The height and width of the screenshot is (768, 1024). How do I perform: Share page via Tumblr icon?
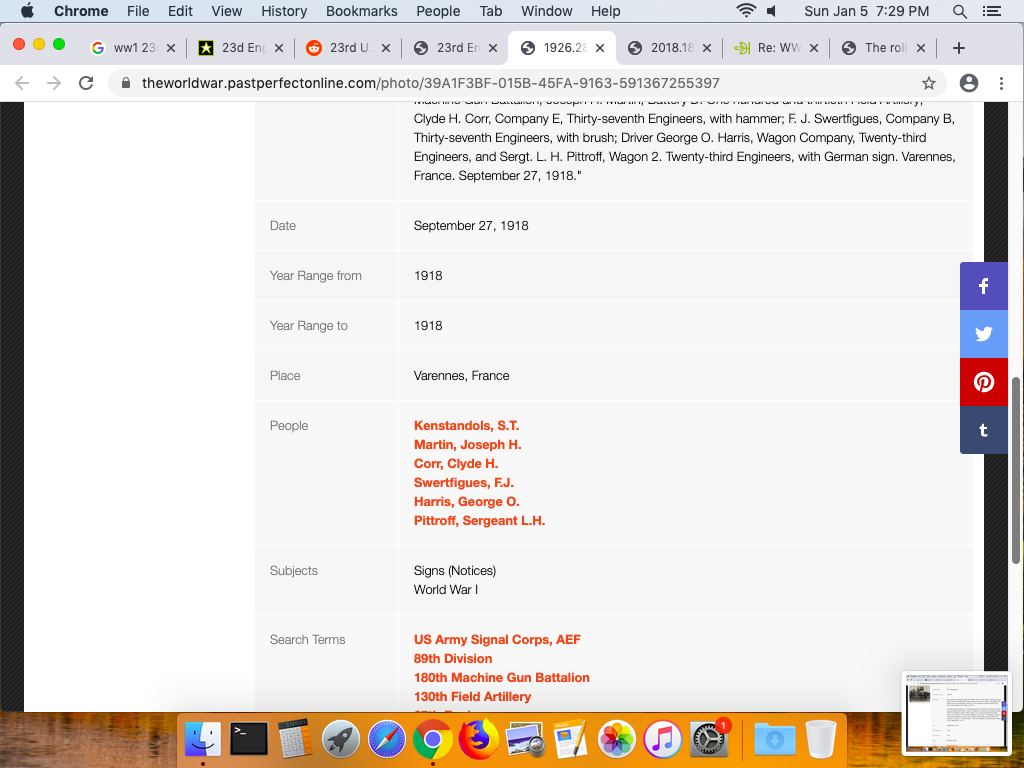tap(984, 430)
